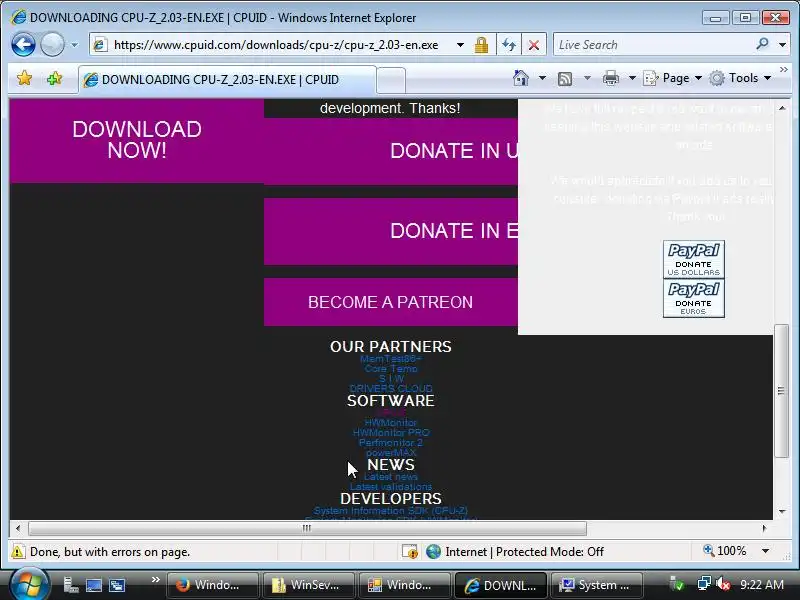Switch to WinSev... taskbar button
Image resolution: width=800 pixels, height=600 pixels.
coord(308,585)
